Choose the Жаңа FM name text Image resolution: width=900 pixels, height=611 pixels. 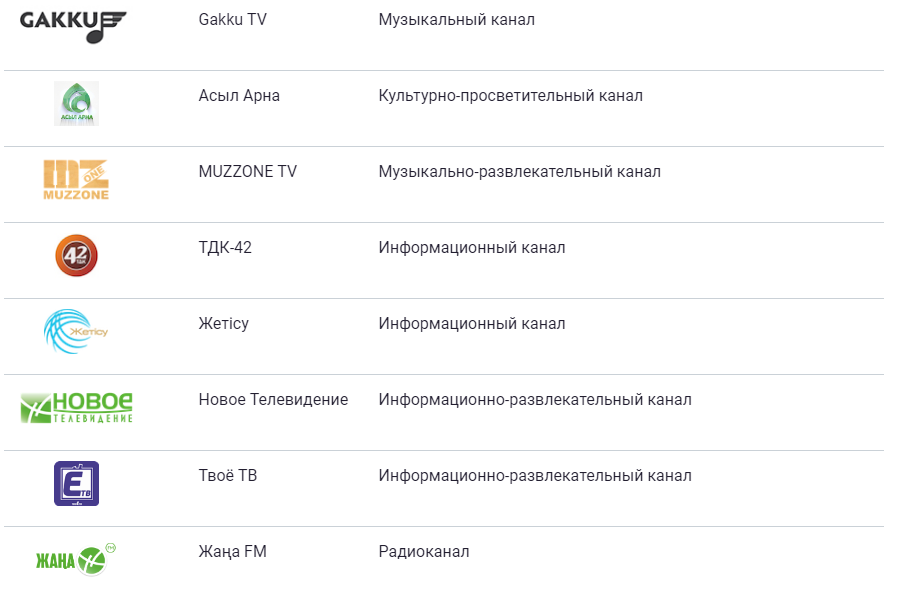(233, 552)
